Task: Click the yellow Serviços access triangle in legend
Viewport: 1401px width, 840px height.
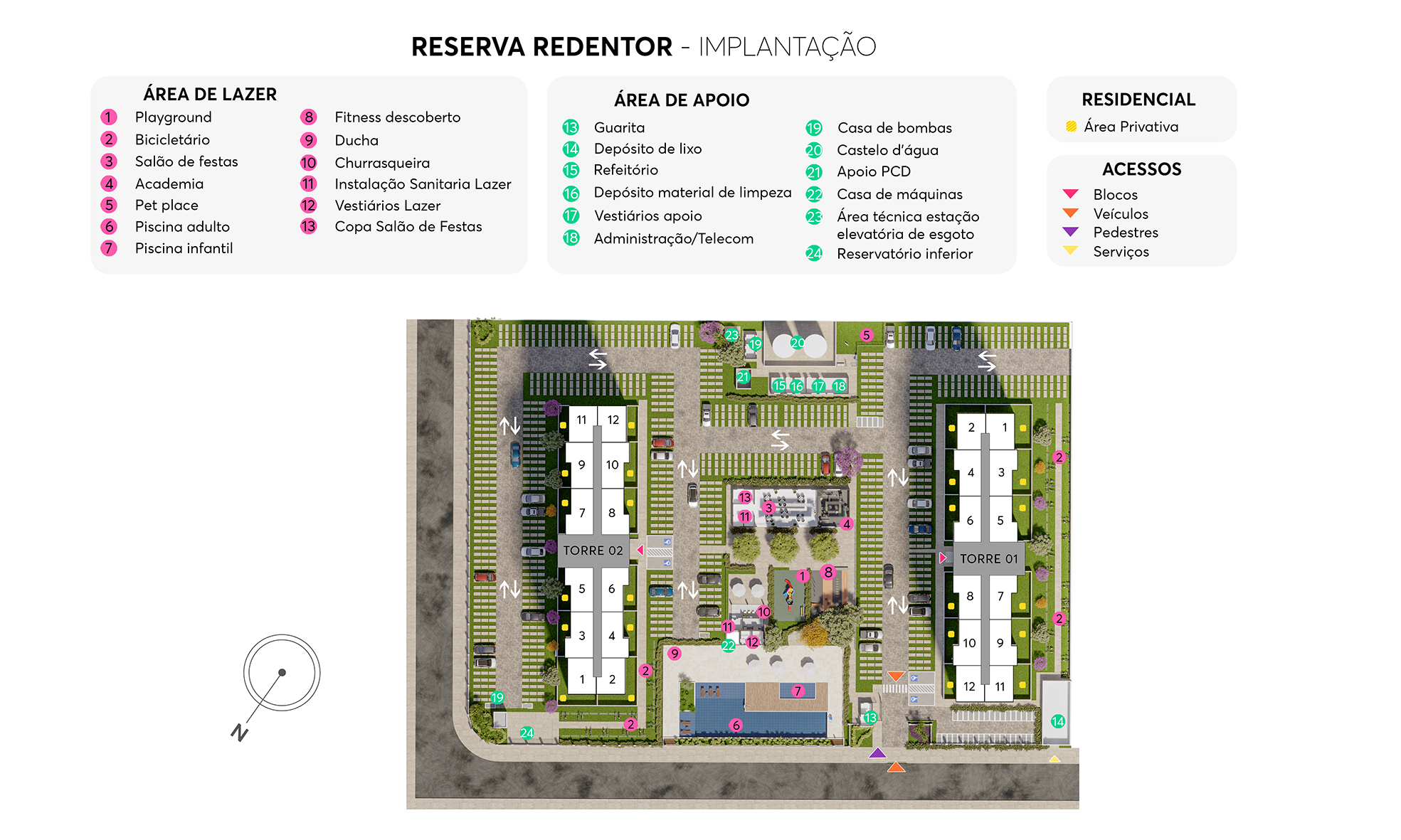Action: click(x=1070, y=250)
